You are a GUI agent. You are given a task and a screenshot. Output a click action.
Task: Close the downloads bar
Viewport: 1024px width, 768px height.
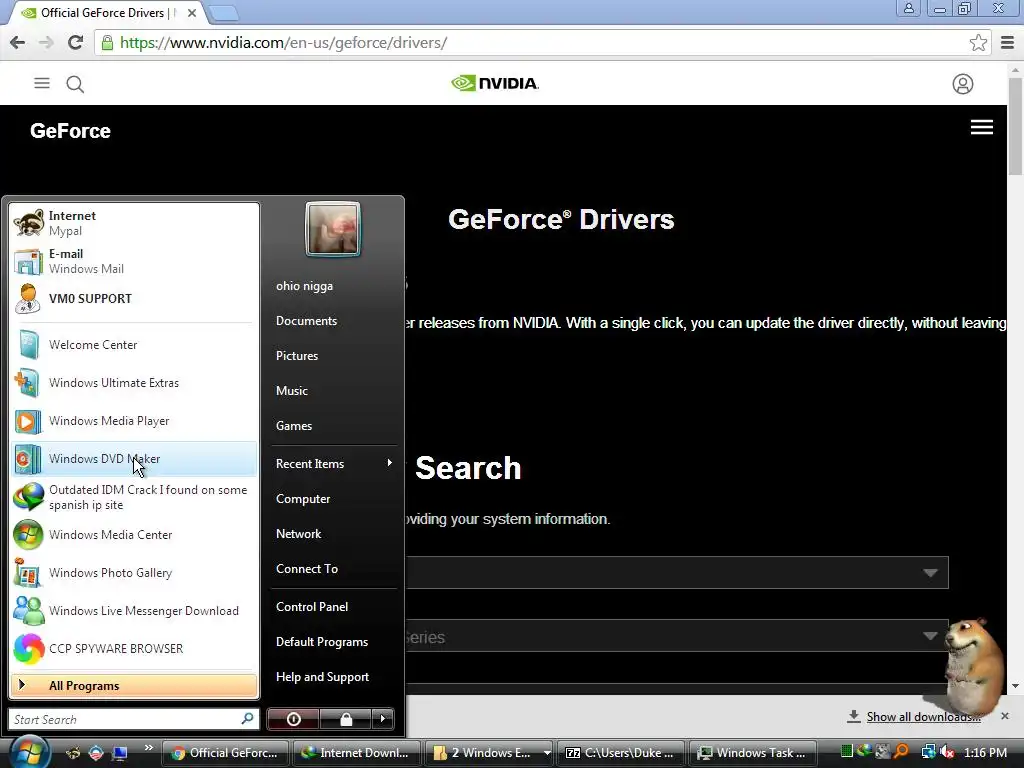pos(1004,716)
